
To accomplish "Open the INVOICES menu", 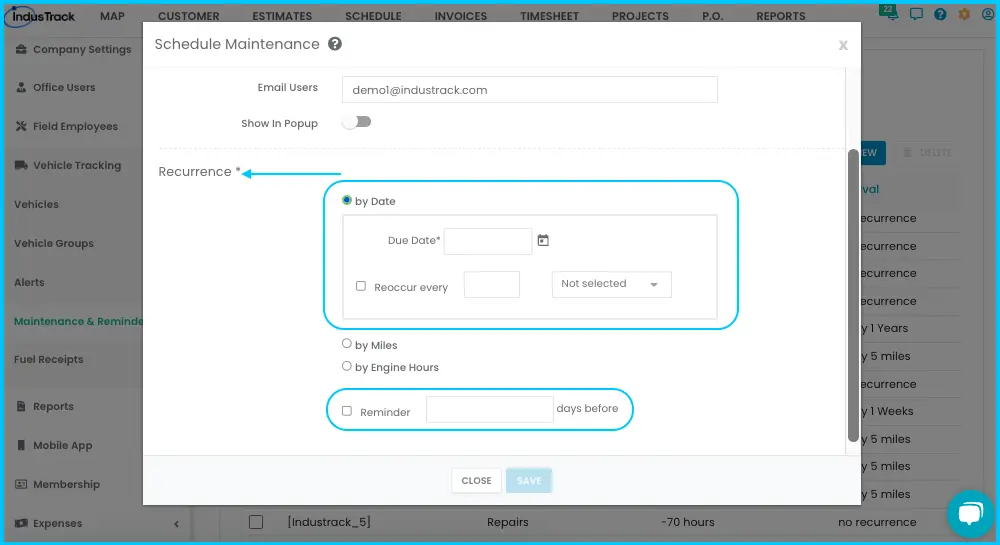I will 461,16.
